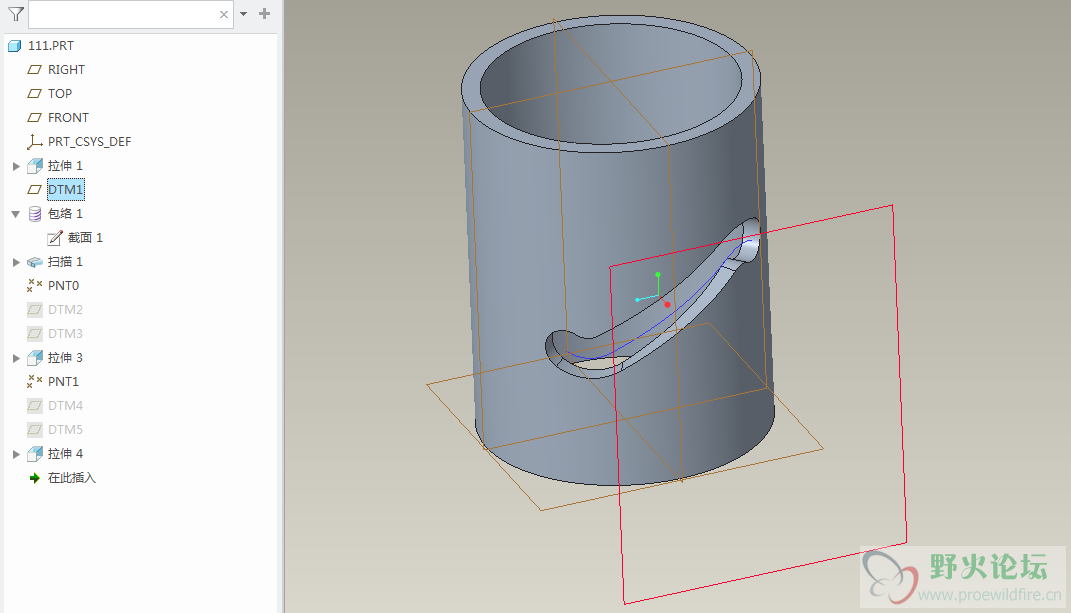Expand the 拉伸 3 extrude feature

point(16,358)
